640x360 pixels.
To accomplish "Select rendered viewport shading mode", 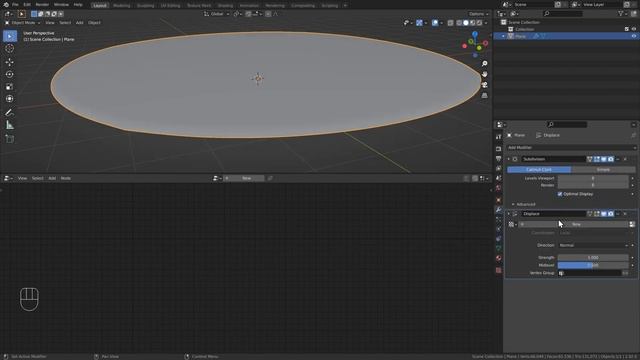I will tap(479, 23).
